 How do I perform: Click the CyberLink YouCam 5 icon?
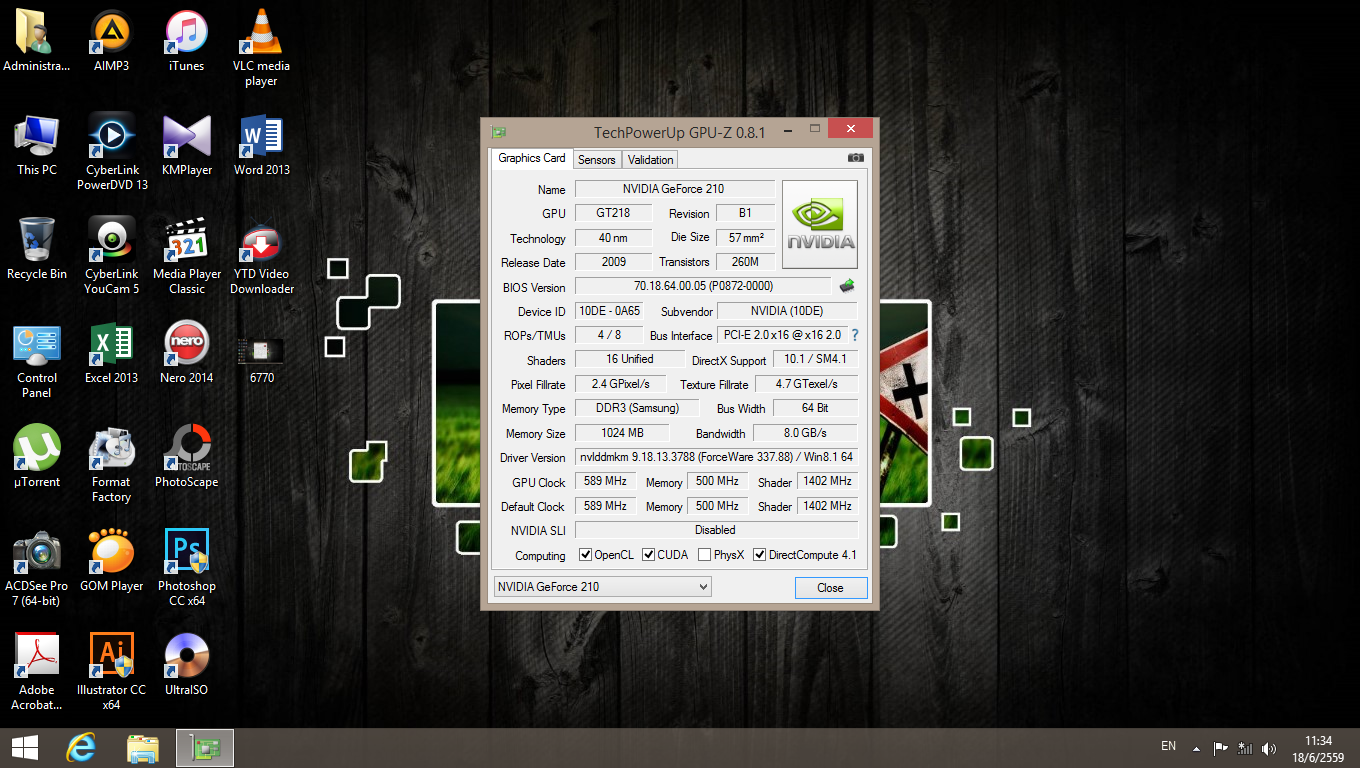pyautogui.click(x=112, y=256)
